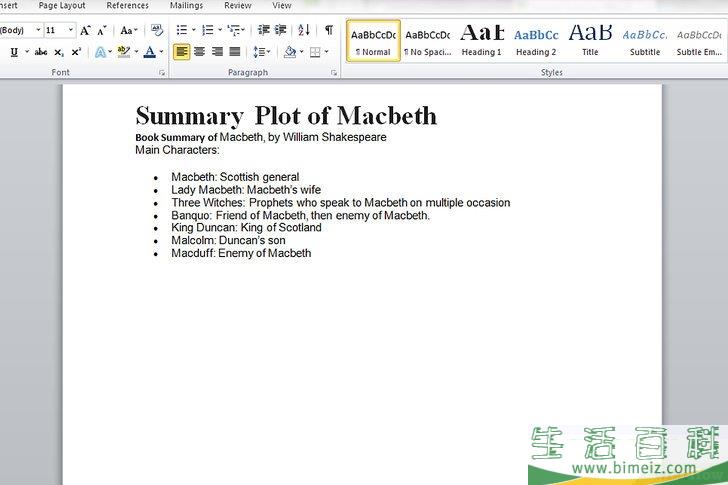This screenshot has height=485, width=728.
Task: Switch to the Review tab
Action: tap(238, 6)
